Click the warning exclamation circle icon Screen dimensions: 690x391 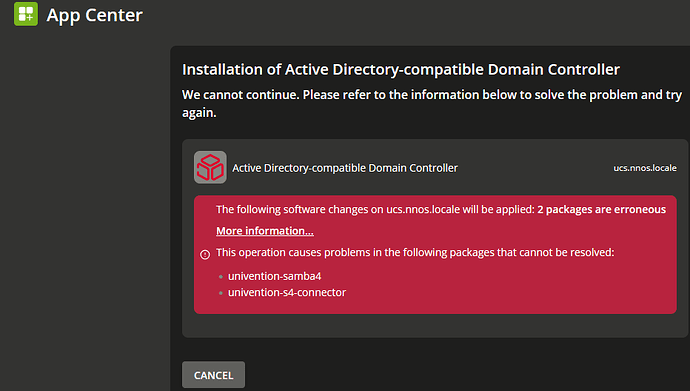pyautogui.click(x=205, y=254)
